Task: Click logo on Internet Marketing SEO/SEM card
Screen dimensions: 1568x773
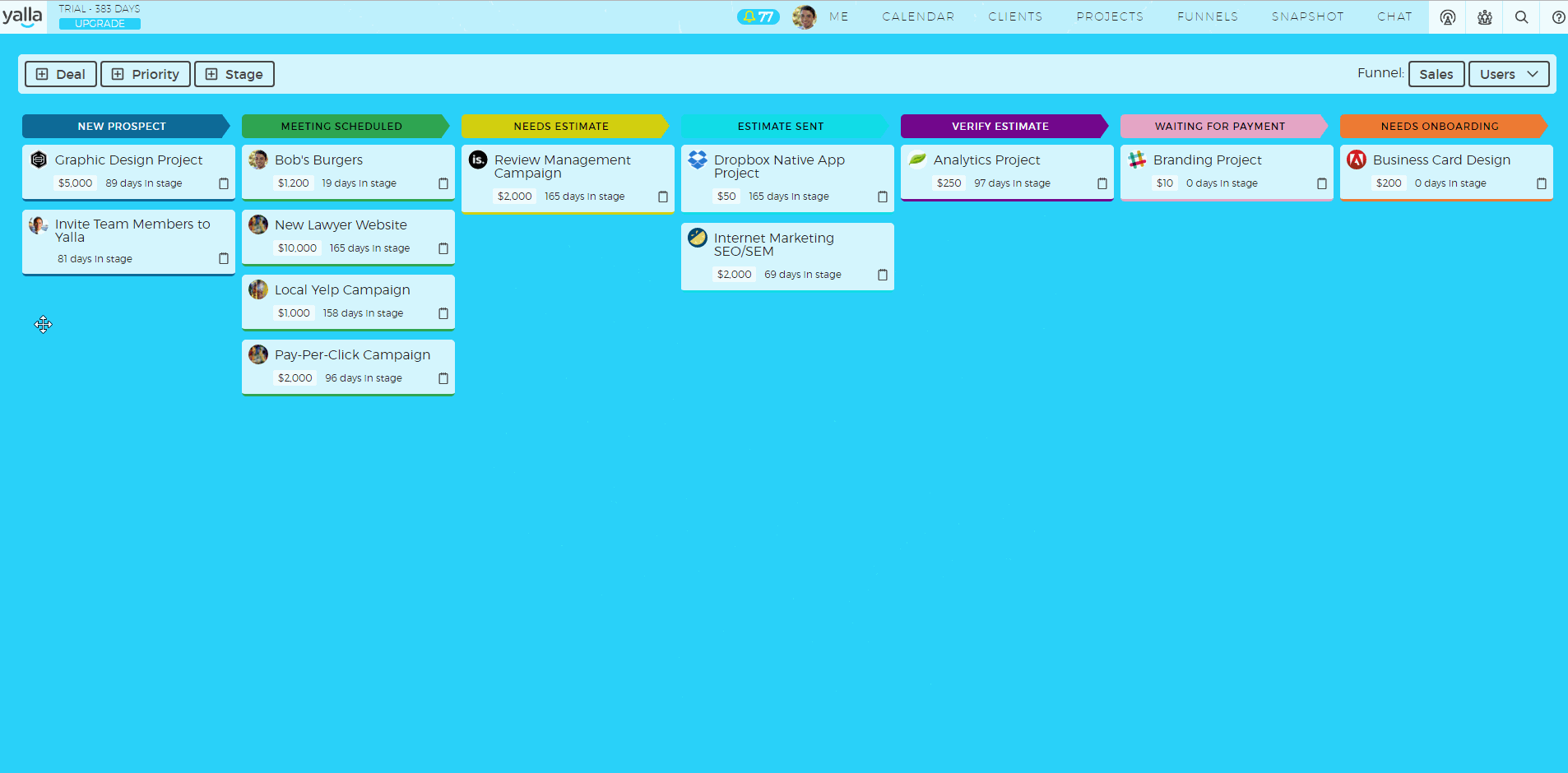Action: tap(698, 238)
